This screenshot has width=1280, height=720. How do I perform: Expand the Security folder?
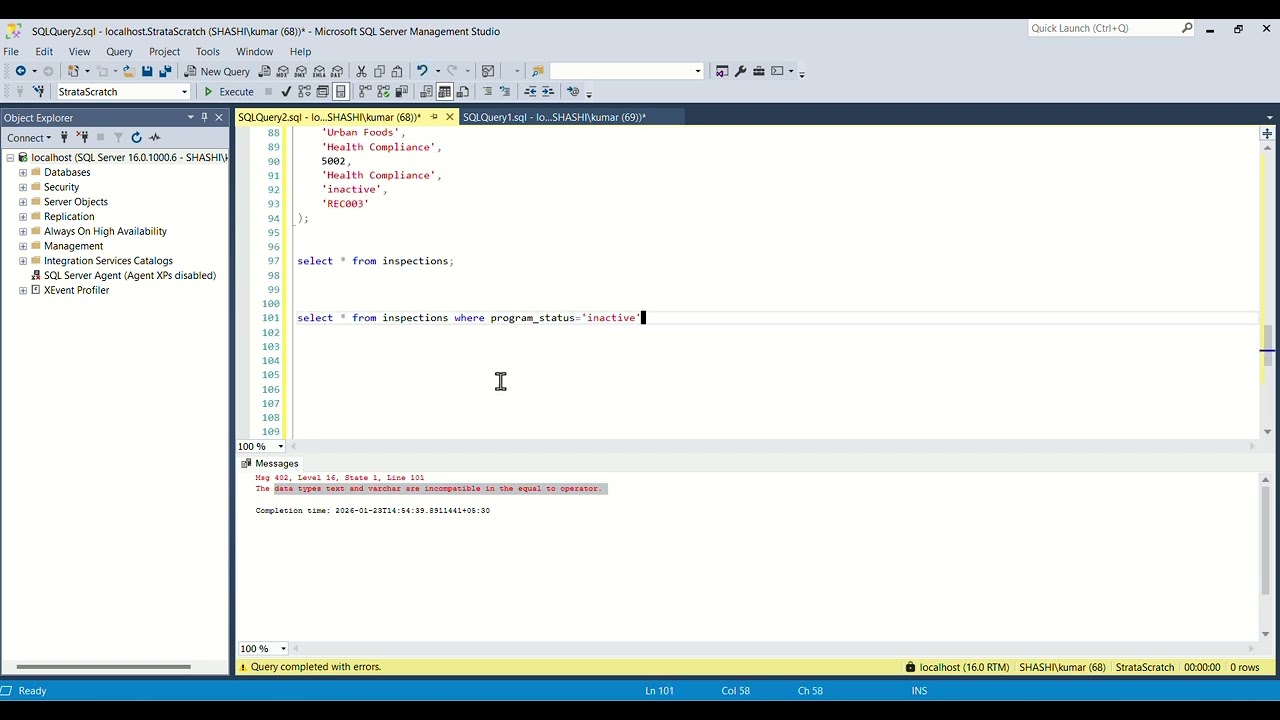click(23, 187)
